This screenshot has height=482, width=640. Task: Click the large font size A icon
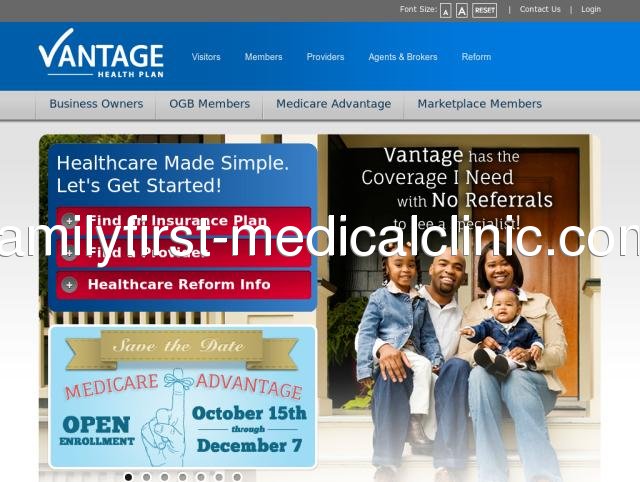pos(462,11)
